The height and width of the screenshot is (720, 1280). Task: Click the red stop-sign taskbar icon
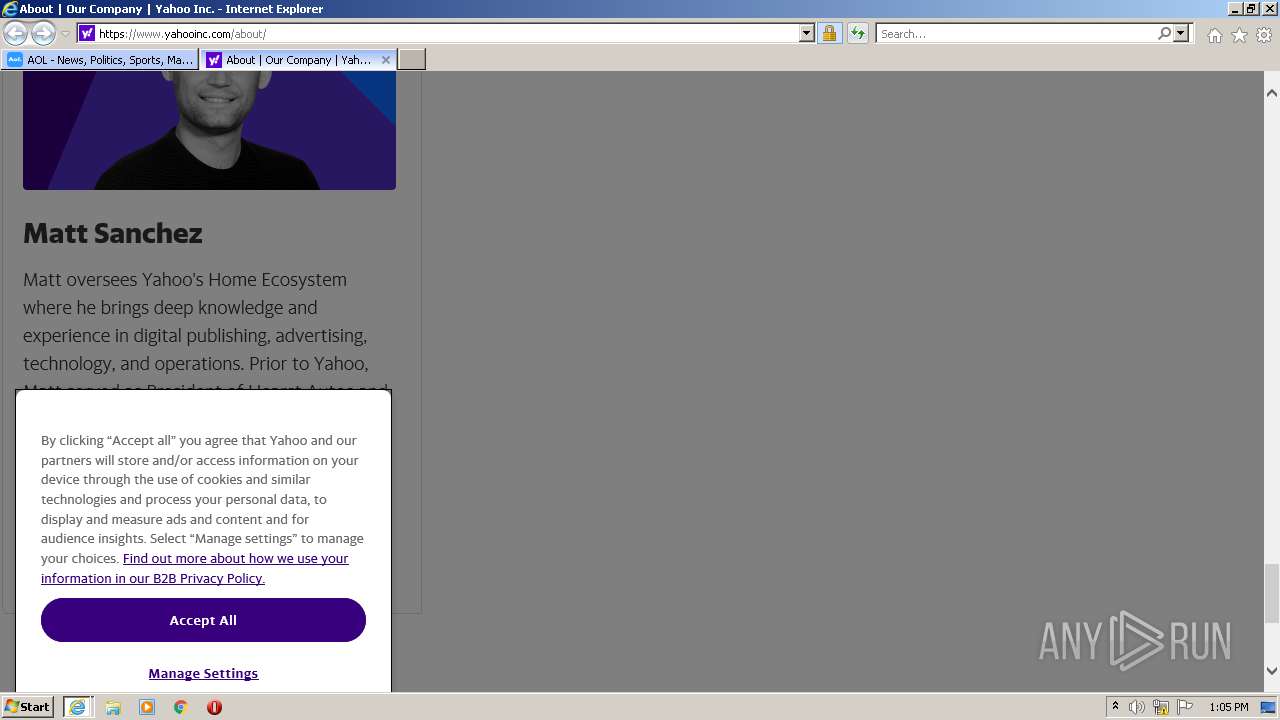point(214,707)
